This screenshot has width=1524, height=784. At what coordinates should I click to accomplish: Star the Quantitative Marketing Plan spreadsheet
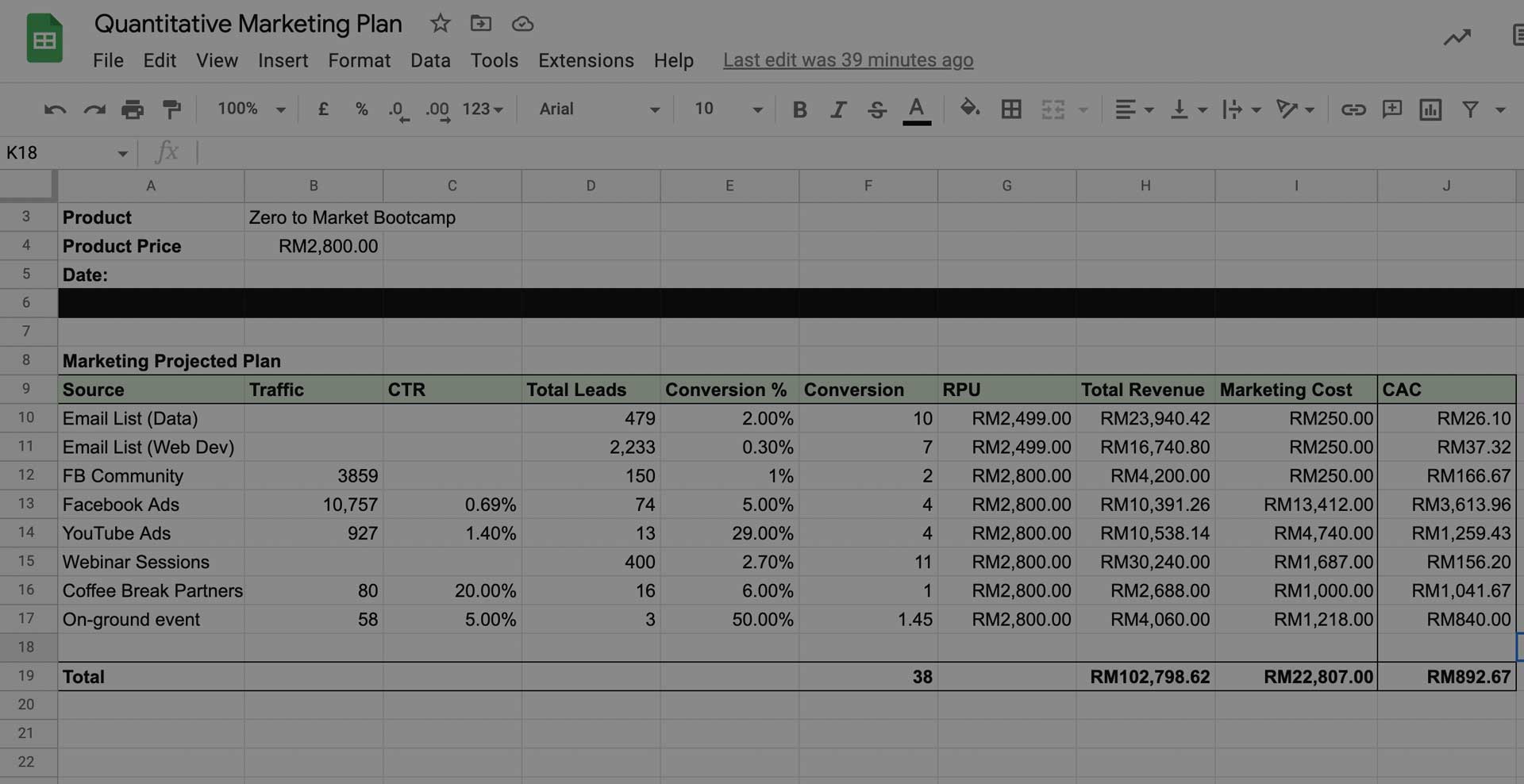pos(440,24)
